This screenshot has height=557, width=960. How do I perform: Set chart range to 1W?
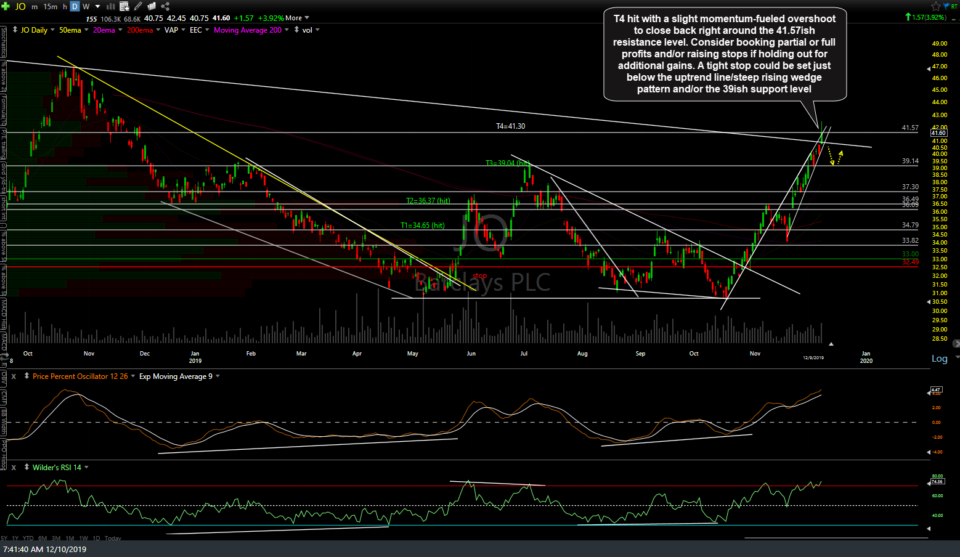83,539
